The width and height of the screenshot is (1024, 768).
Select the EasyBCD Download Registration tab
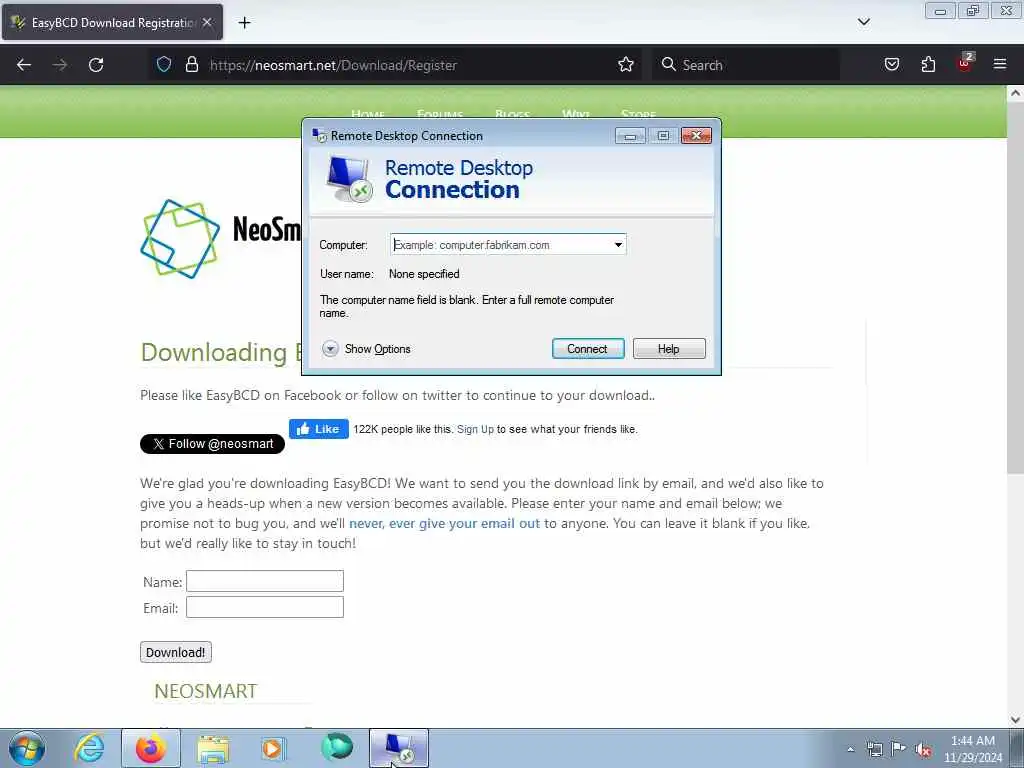[x=112, y=22]
